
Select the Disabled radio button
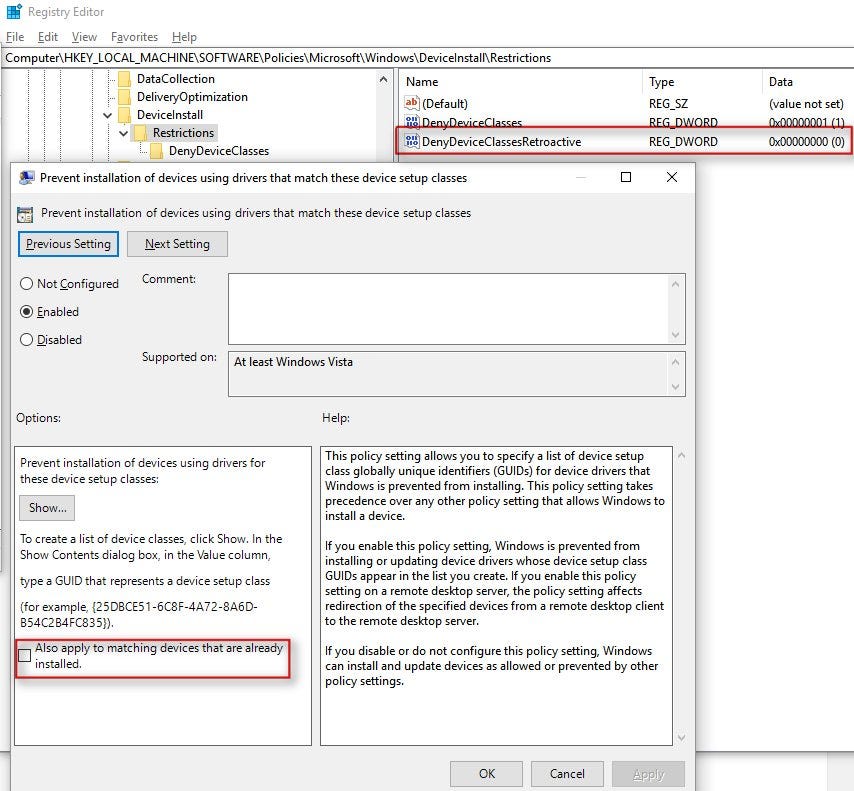pos(26,340)
